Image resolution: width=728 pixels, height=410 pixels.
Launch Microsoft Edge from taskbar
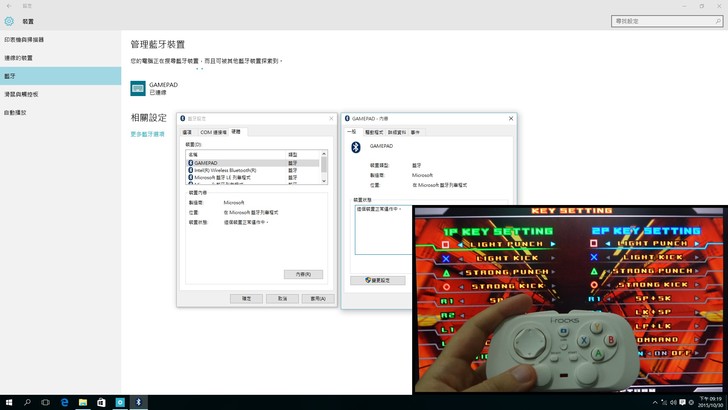[64, 402]
